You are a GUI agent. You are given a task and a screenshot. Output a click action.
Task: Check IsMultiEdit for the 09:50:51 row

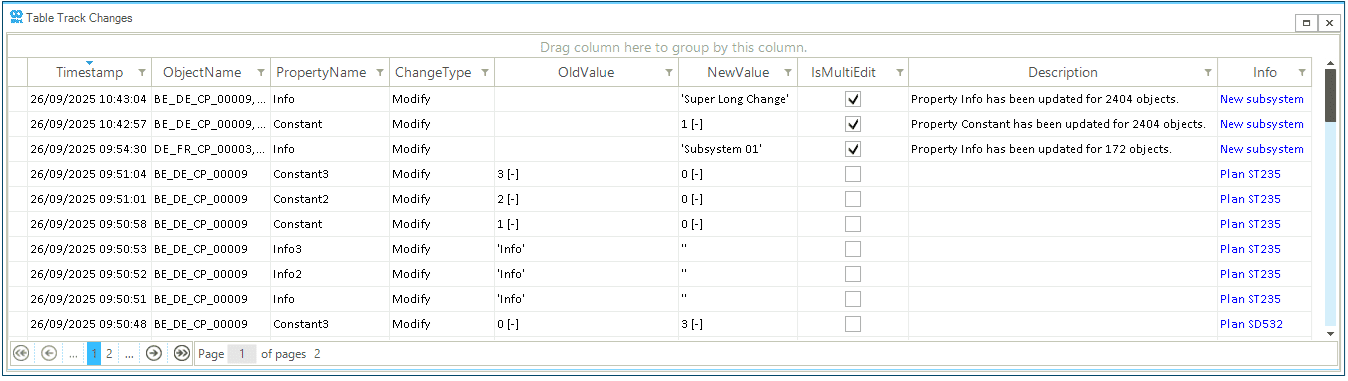pyautogui.click(x=853, y=299)
